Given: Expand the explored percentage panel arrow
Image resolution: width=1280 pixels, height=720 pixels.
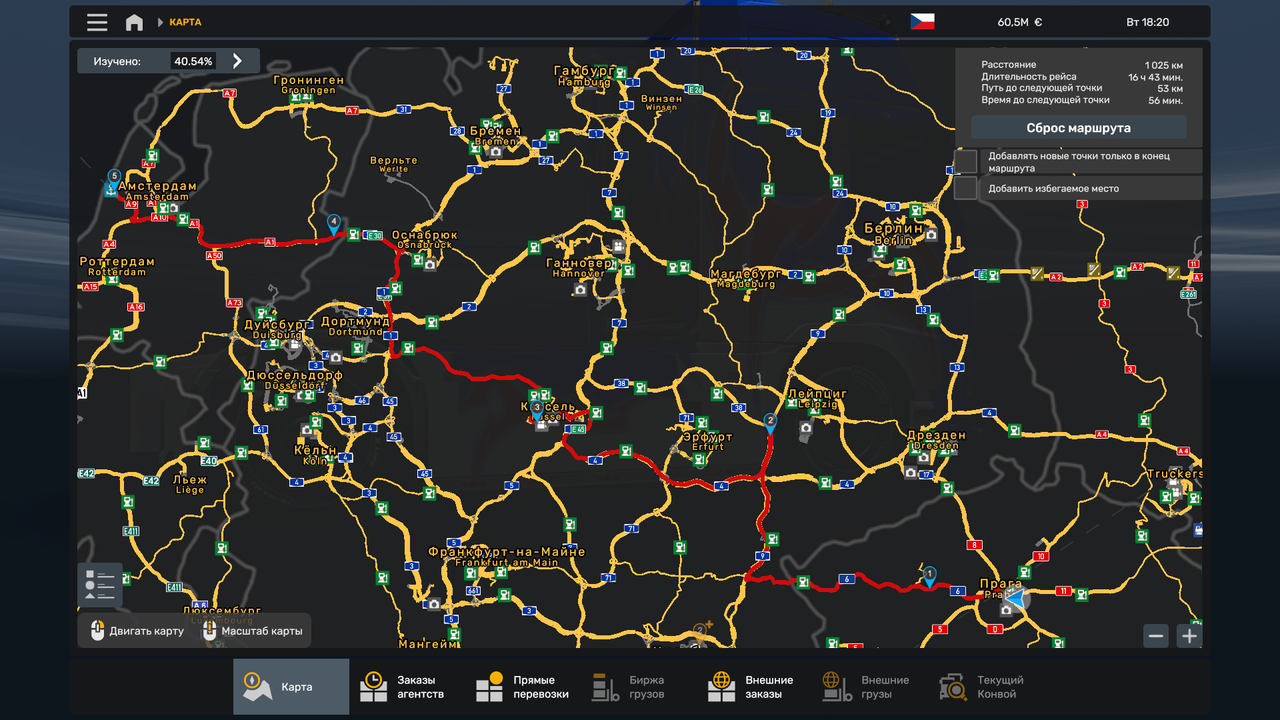Looking at the screenshot, I should click(237, 61).
